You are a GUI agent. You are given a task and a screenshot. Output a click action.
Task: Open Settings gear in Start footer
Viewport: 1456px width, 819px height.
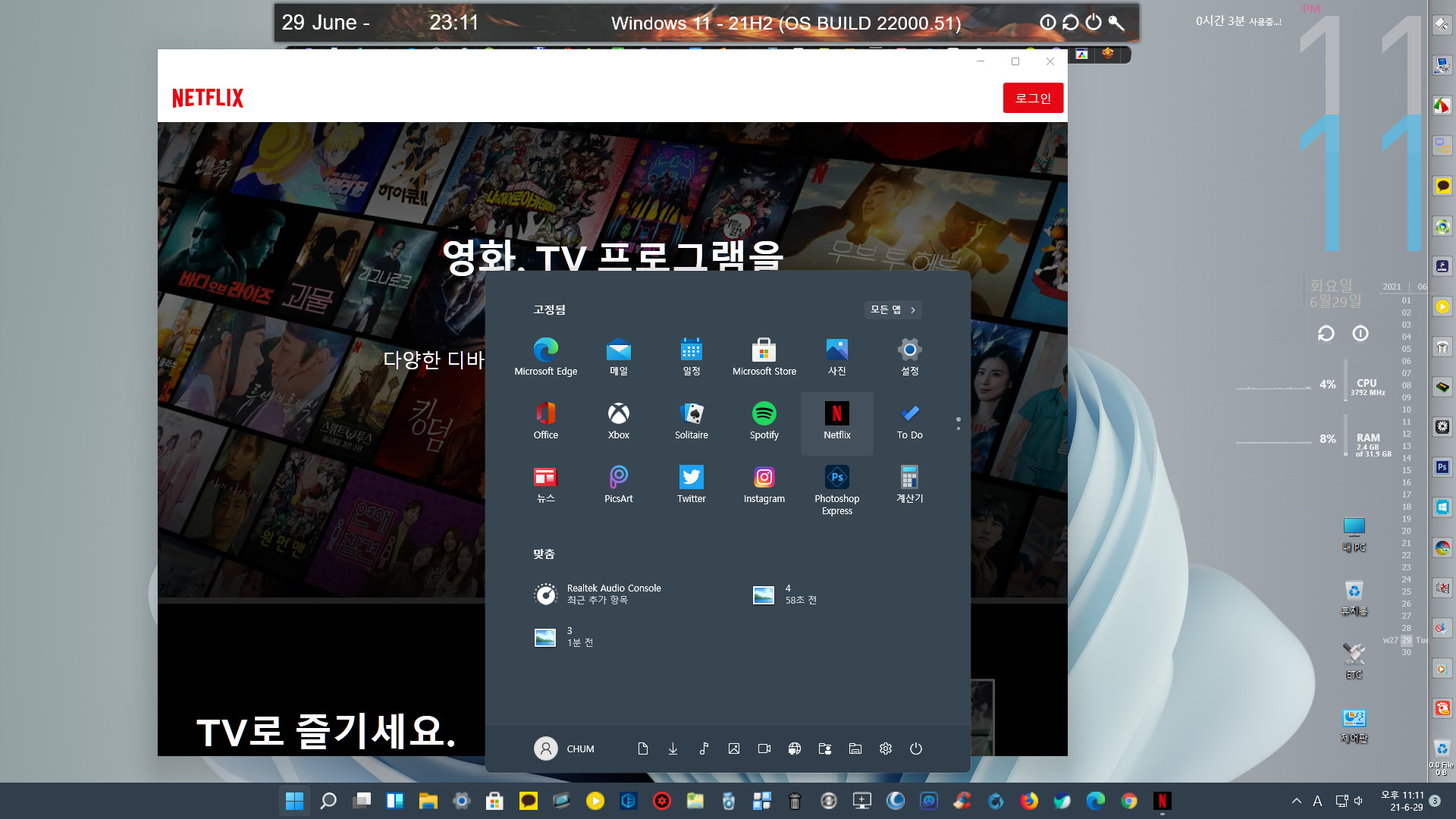tap(886, 748)
